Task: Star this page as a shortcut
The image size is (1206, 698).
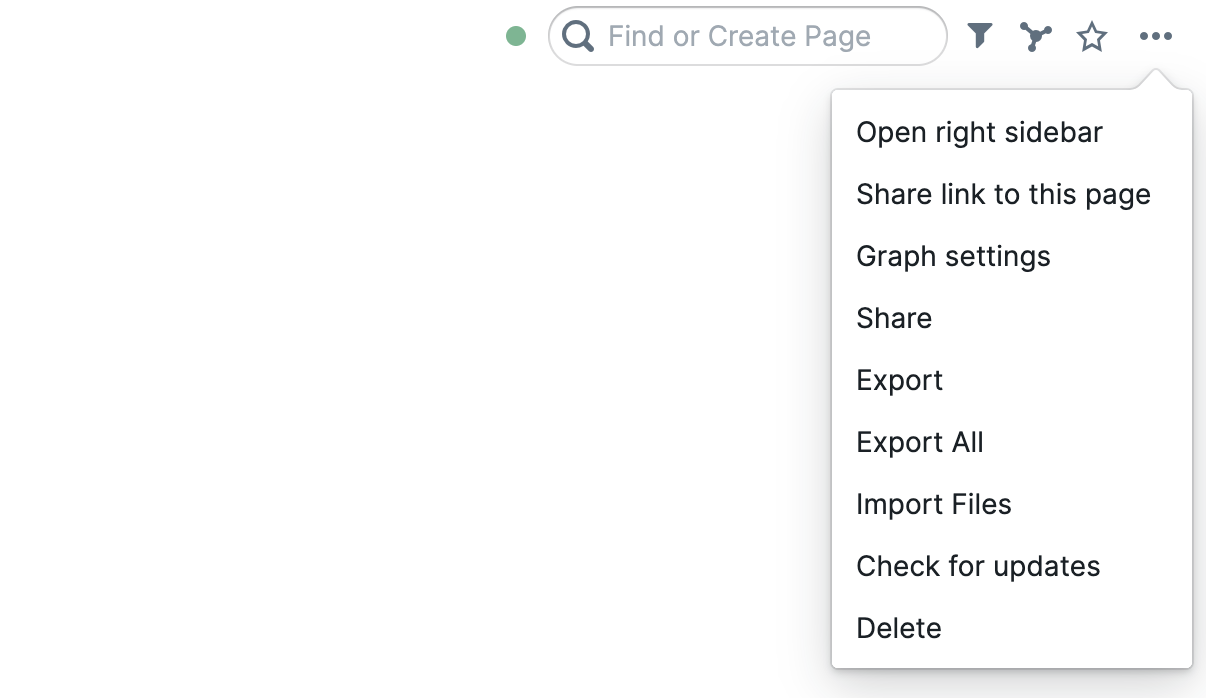Action: [x=1092, y=38]
